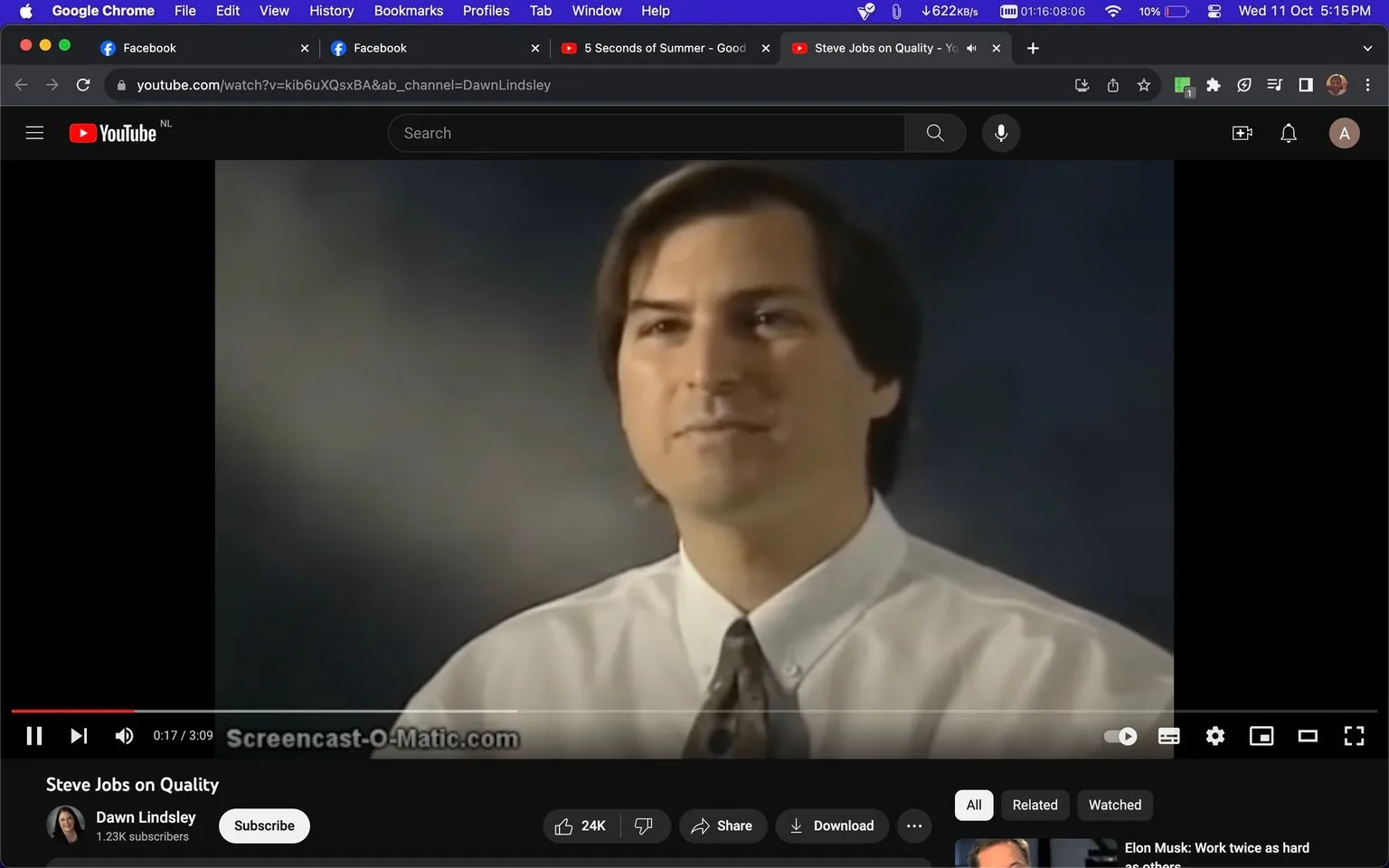Open the History menu

pyautogui.click(x=331, y=11)
